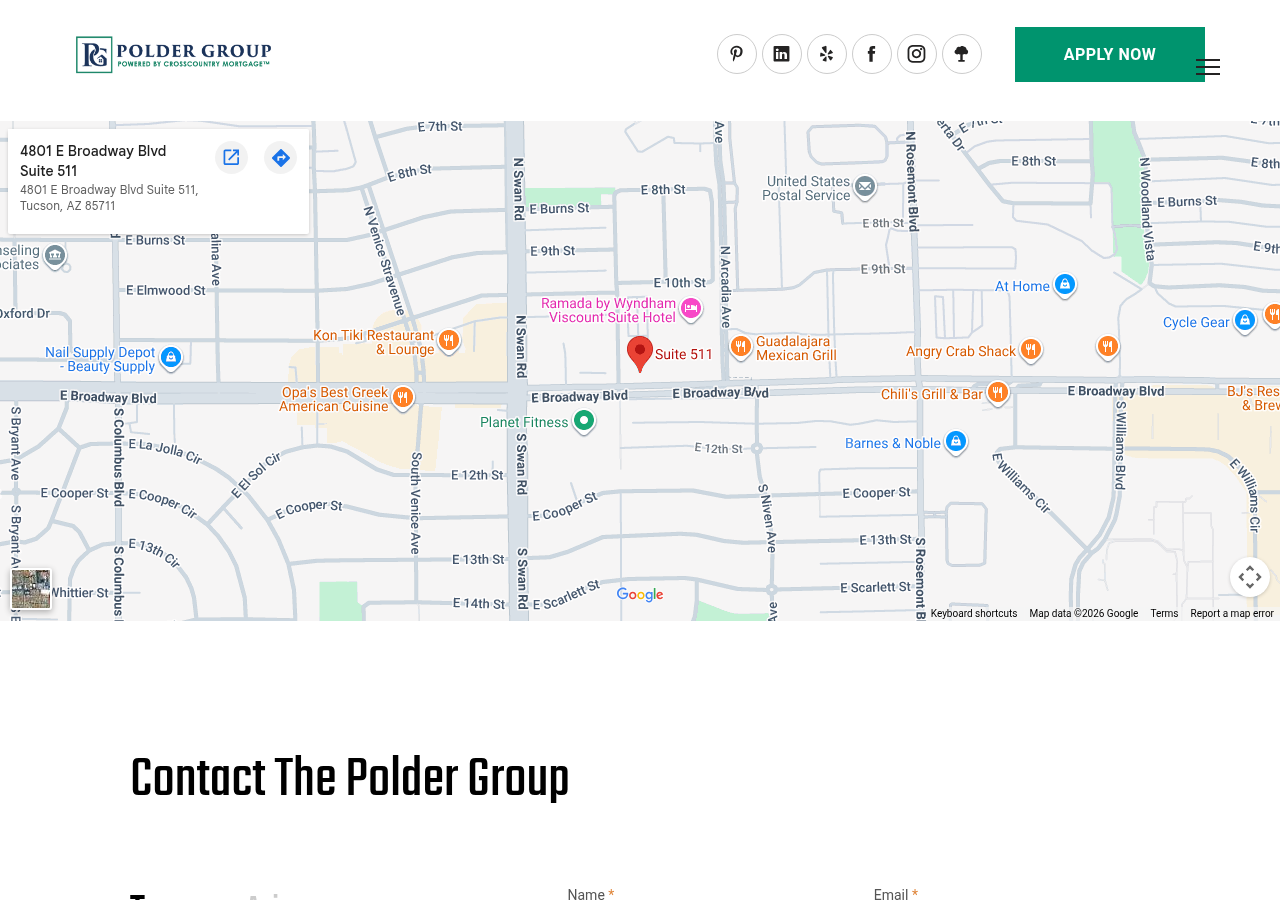Click the Contact The Polder Group heading

point(350,780)
